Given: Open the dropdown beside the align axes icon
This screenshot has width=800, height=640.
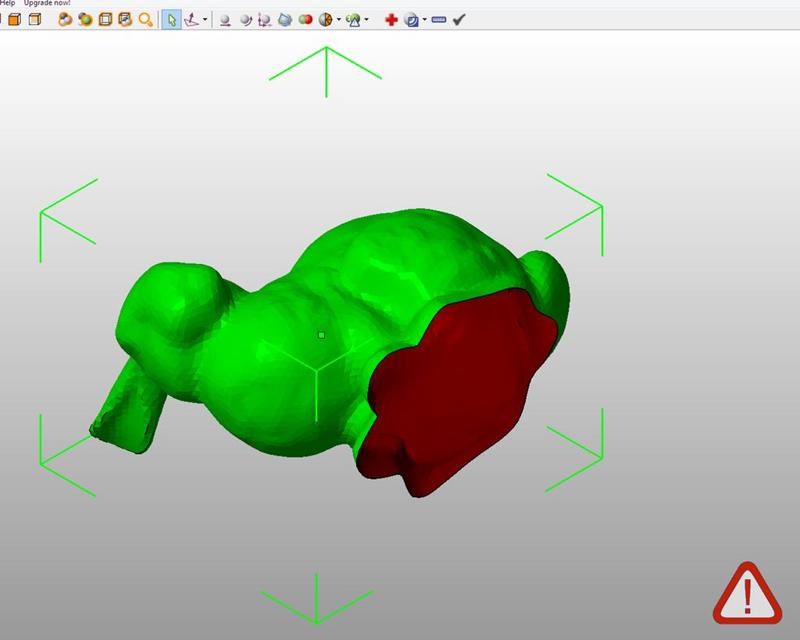Looking at the screenshot, I should pyautogui.click(x=205, y=20).
